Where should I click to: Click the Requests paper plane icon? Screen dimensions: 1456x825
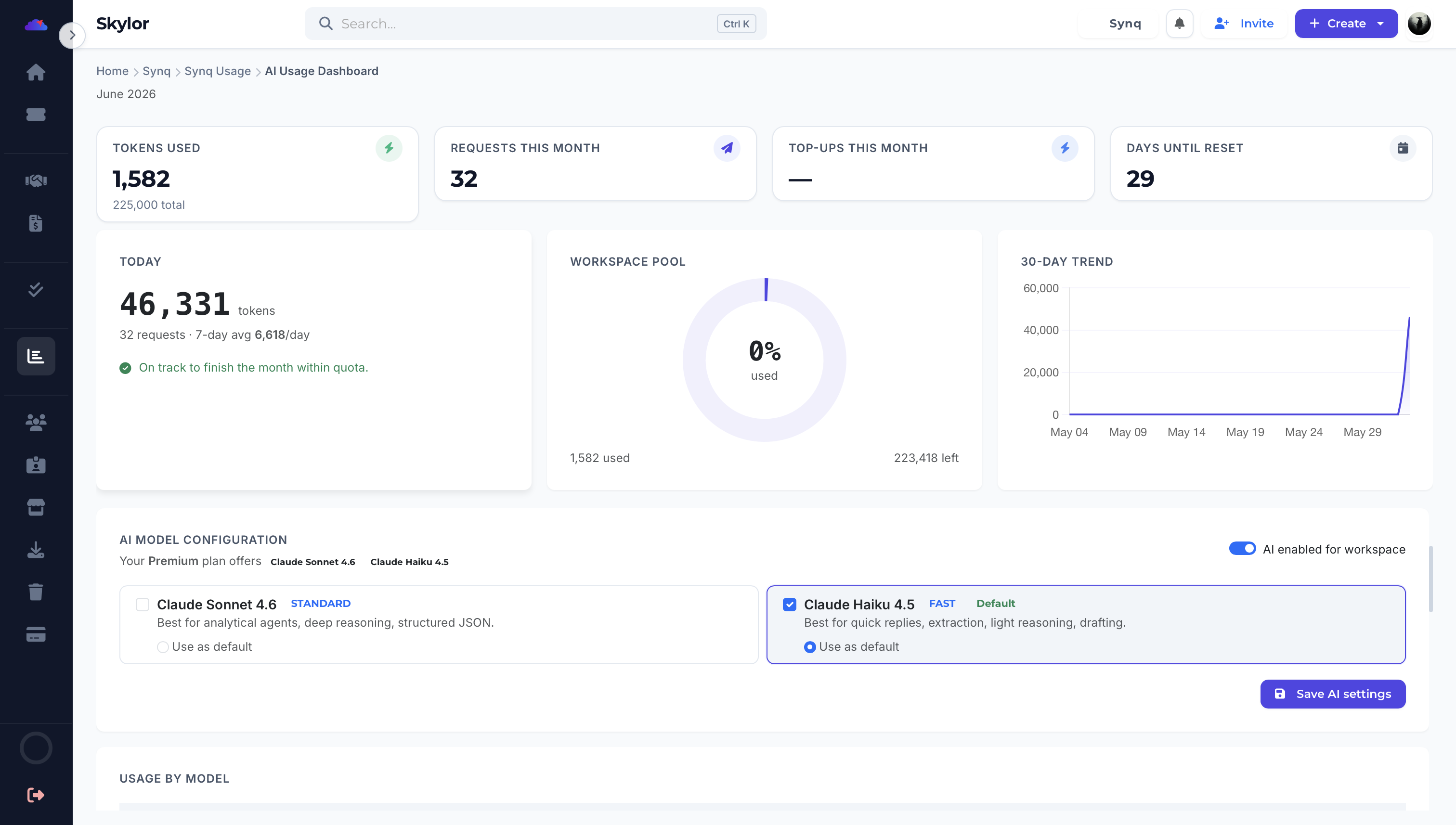[727, 148]
